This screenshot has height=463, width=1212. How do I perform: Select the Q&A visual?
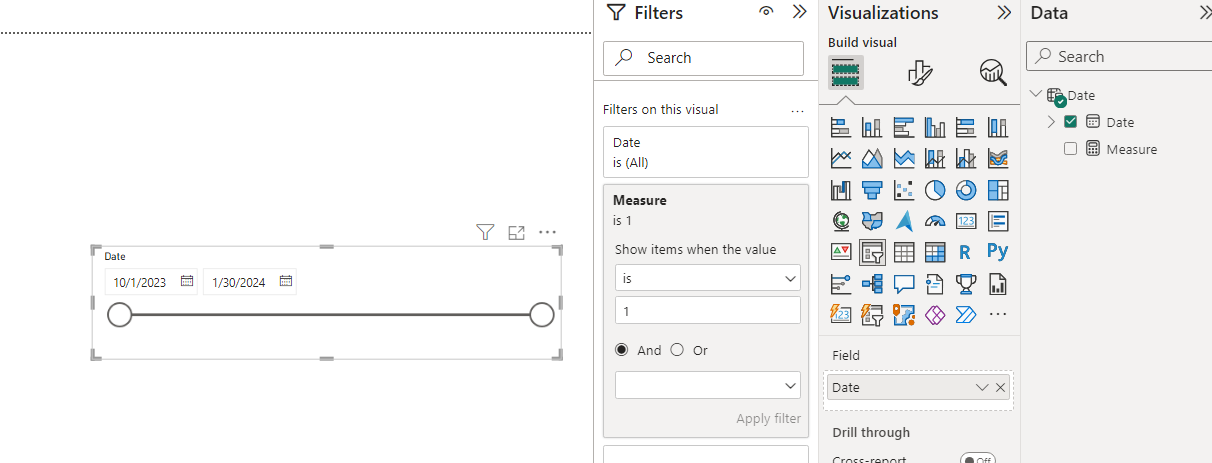click(x=904, y=284)
